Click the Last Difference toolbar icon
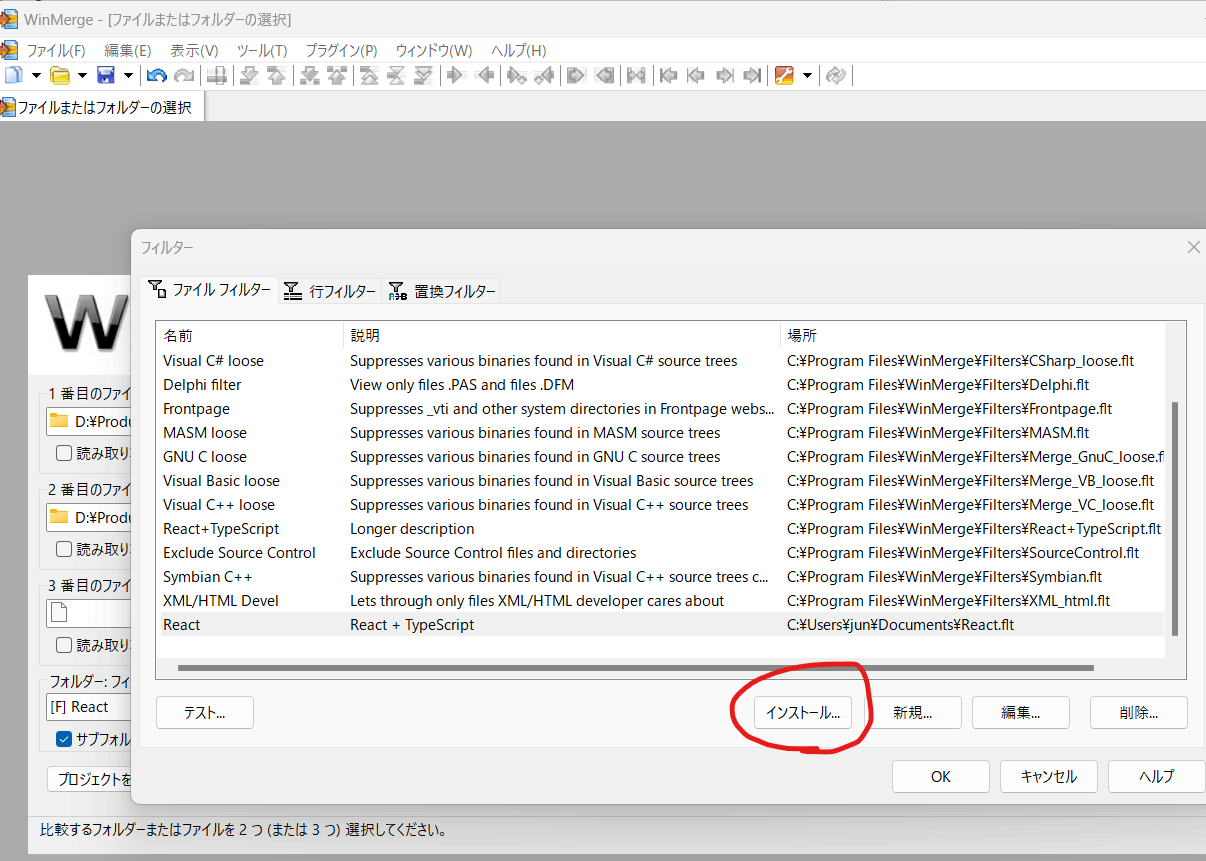Viewport: 1206px width, 861px height. point(424,75)
